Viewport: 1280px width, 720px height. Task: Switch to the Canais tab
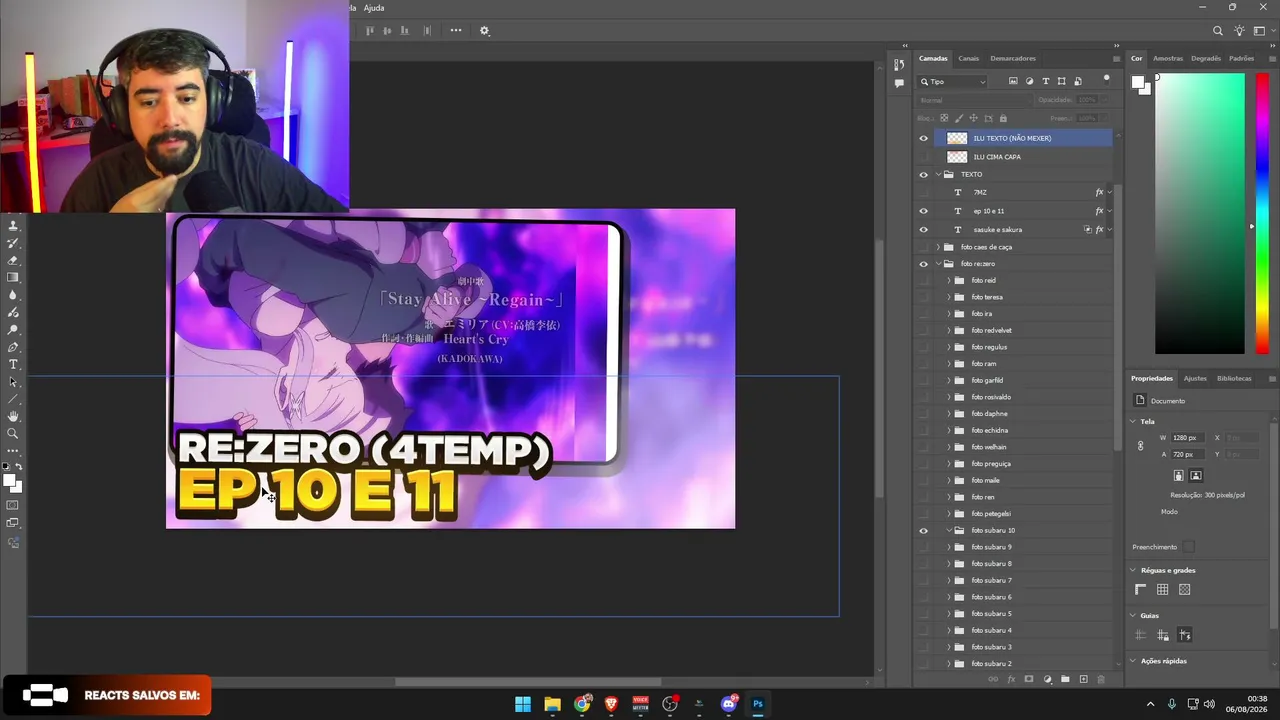969,58
